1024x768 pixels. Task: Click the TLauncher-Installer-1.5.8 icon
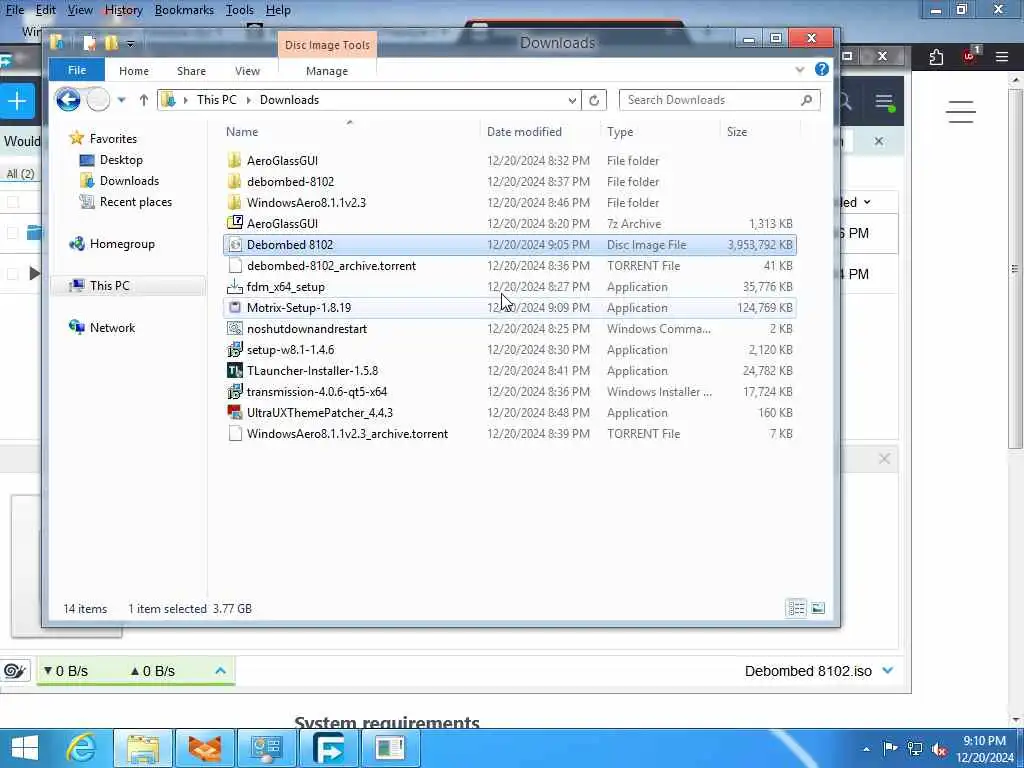(235, 371)
